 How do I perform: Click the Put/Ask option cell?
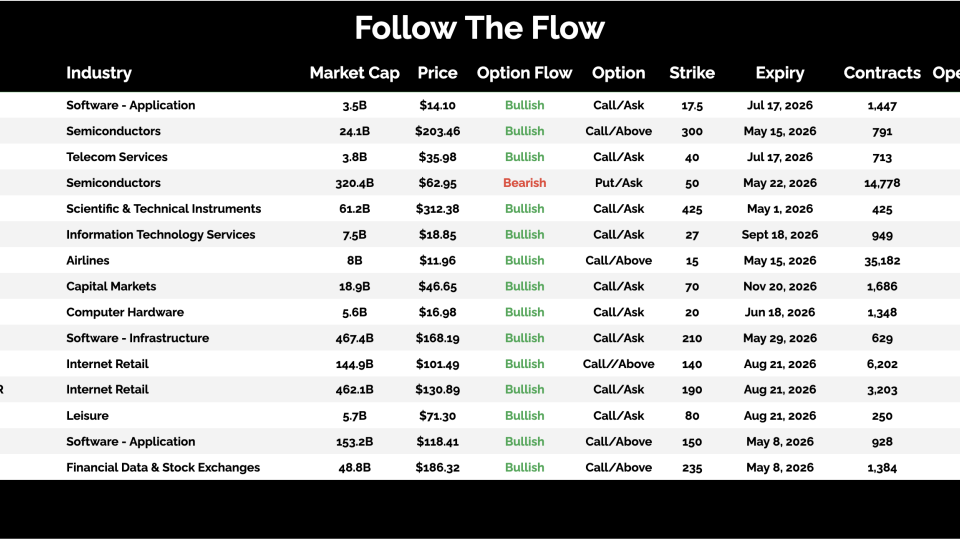pyautogui.click(x=618, y=183)
